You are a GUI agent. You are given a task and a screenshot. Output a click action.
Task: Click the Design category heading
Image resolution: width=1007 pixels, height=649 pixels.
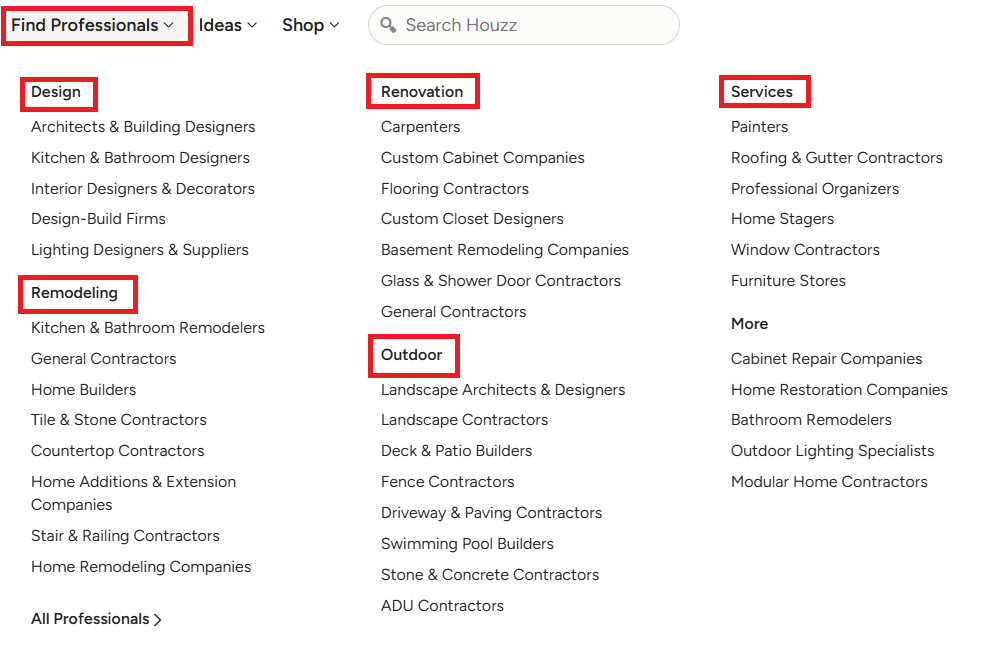pos(58,93)
